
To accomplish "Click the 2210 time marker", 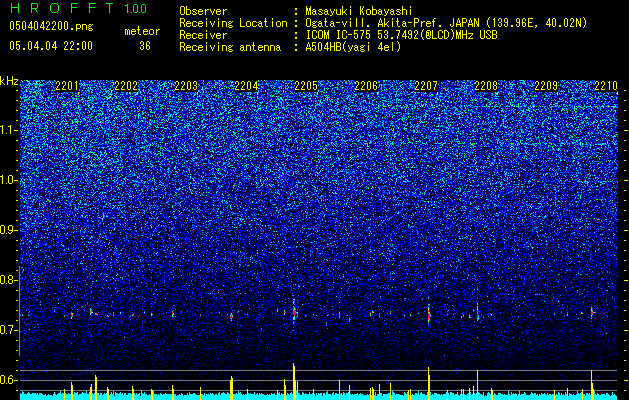I will tap(605, 86).
